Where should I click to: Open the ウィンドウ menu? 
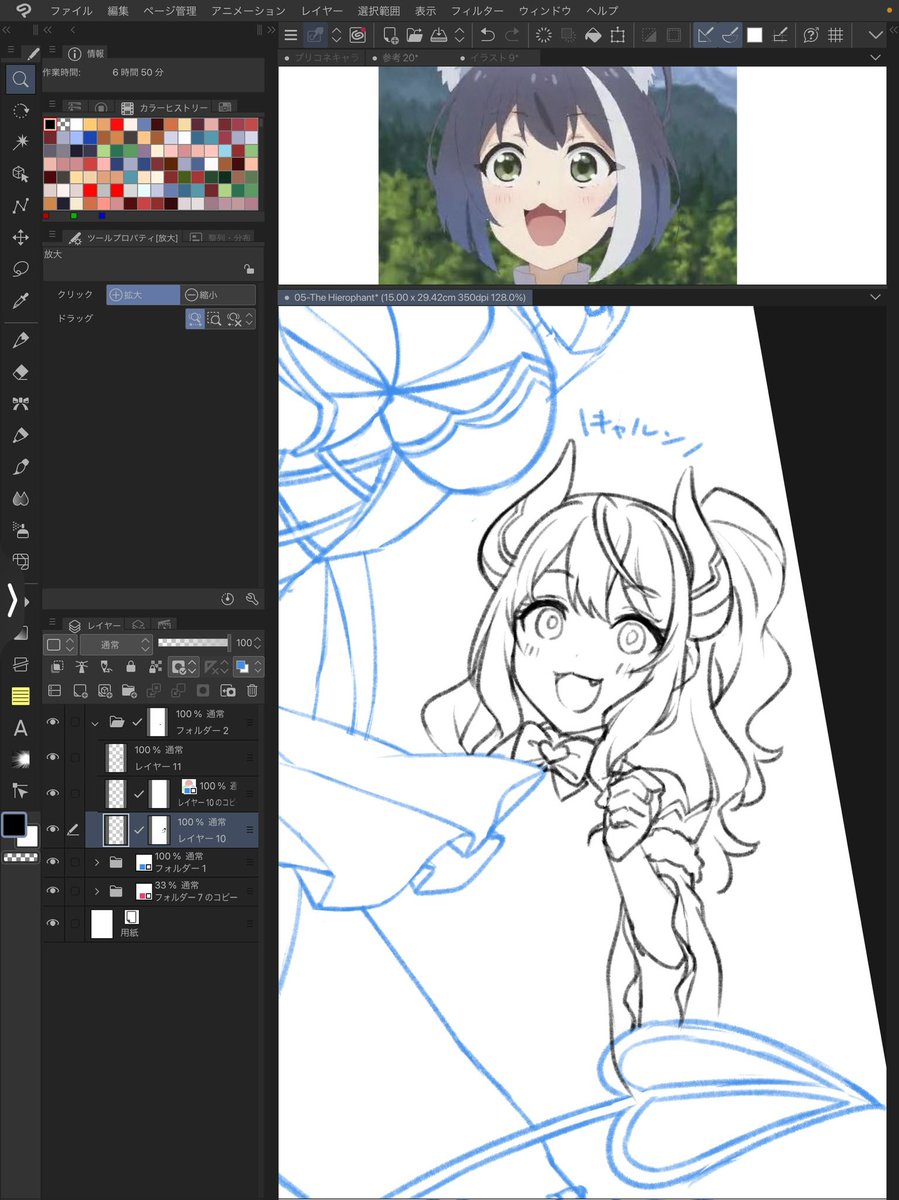pos(545,10)
